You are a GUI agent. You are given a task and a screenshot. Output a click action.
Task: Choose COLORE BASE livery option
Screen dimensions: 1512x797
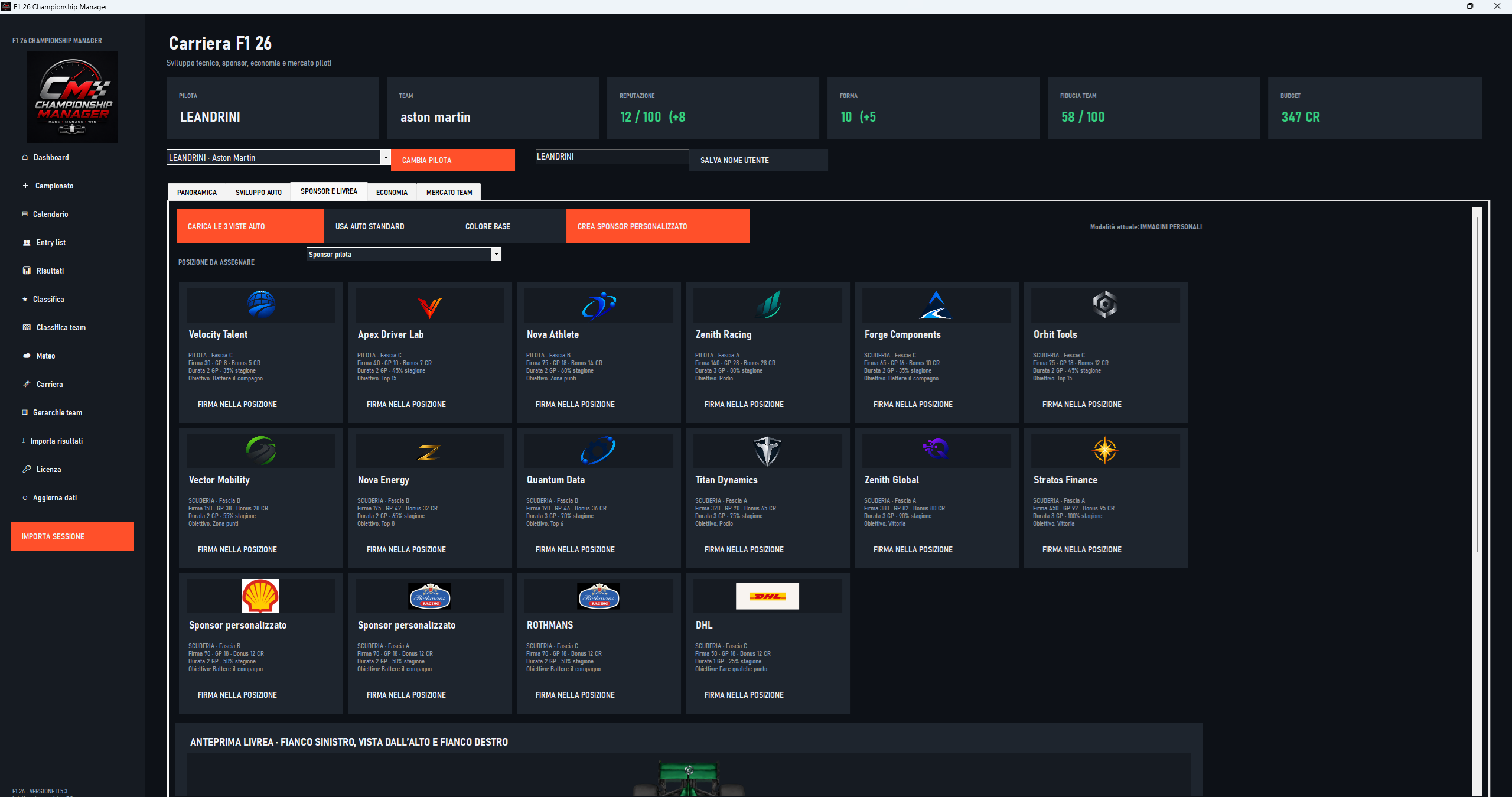click(488, 226)
